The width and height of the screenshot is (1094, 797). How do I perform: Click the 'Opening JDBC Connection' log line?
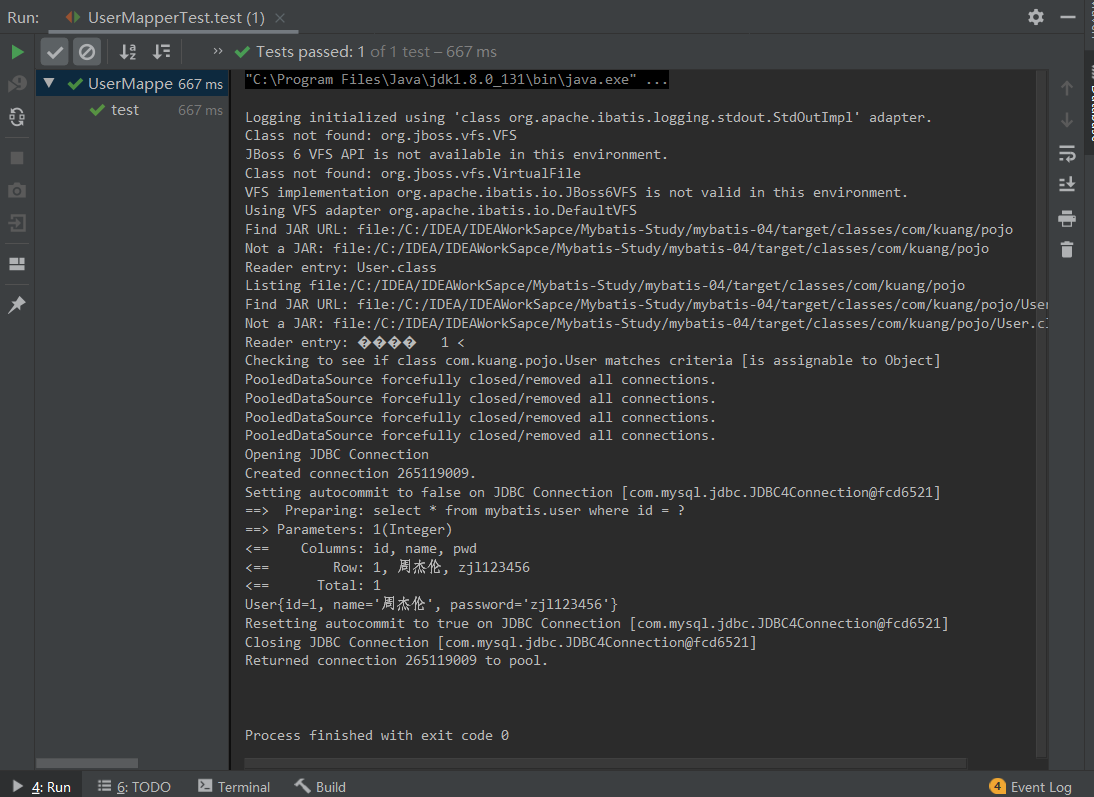coord(336,454)
